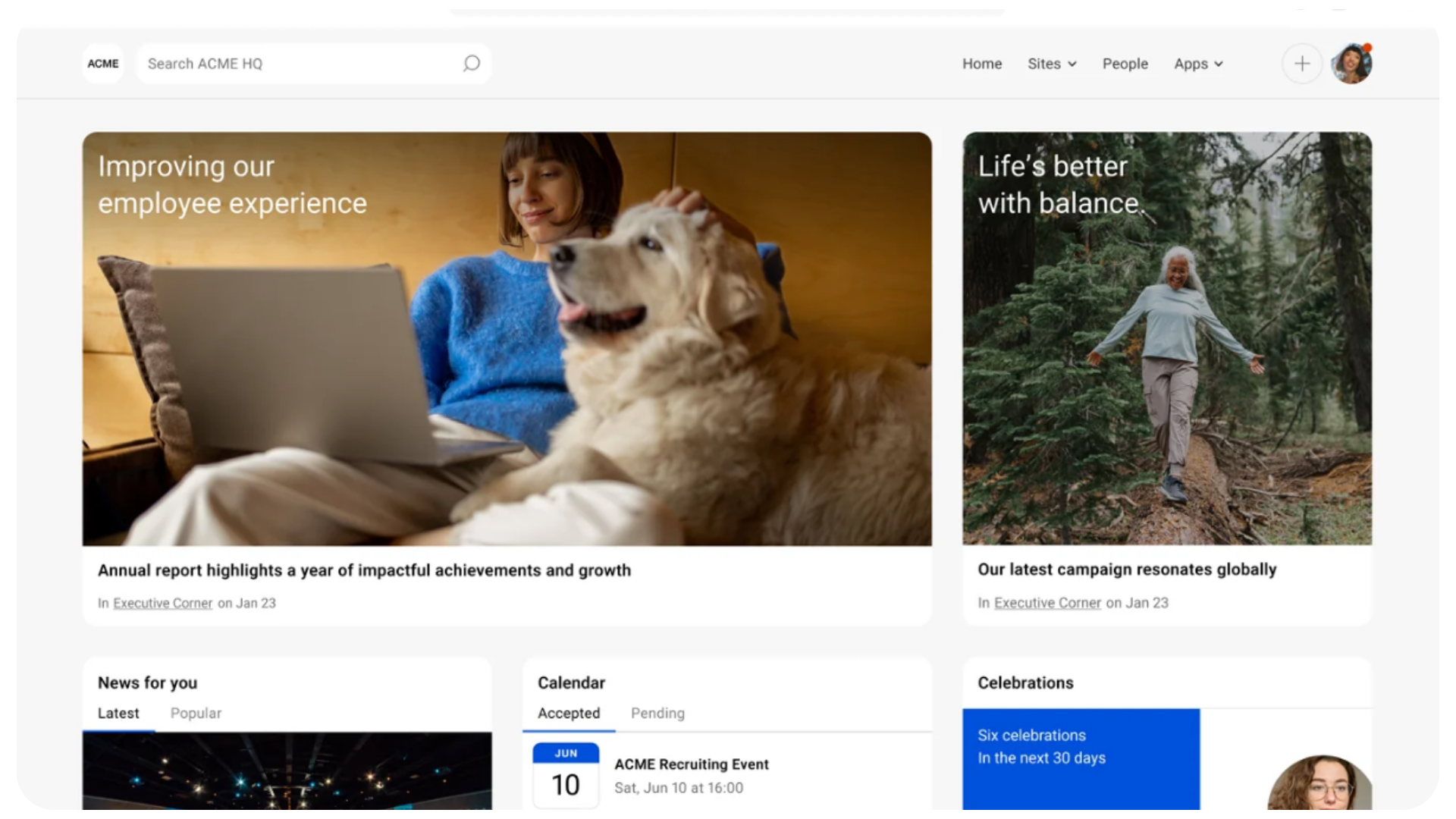This screenshot has width=1456, height=819.
Task: Open the employee experience hero image
Action: click(507, 339)
